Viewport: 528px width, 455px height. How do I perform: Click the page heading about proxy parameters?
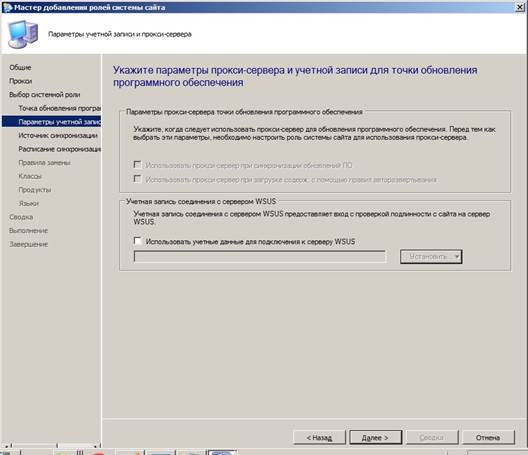(x=295, y=76)
